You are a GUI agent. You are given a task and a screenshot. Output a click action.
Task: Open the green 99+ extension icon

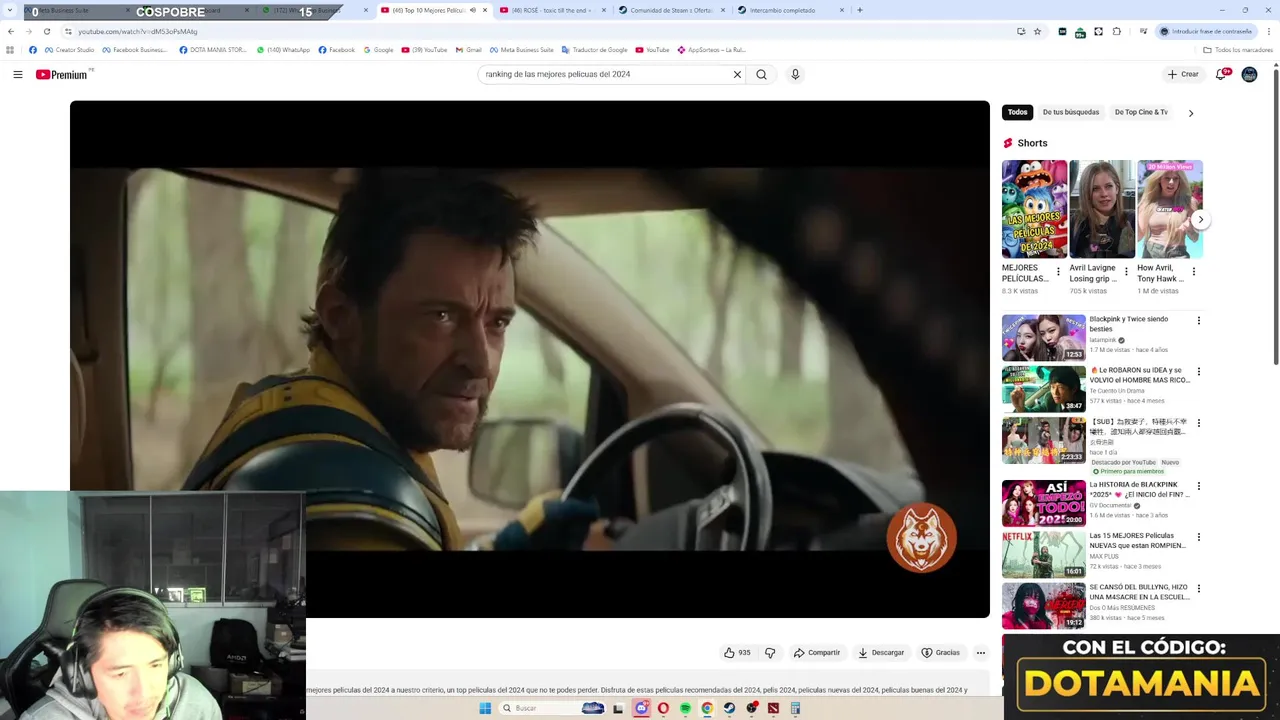[1080, 32]
